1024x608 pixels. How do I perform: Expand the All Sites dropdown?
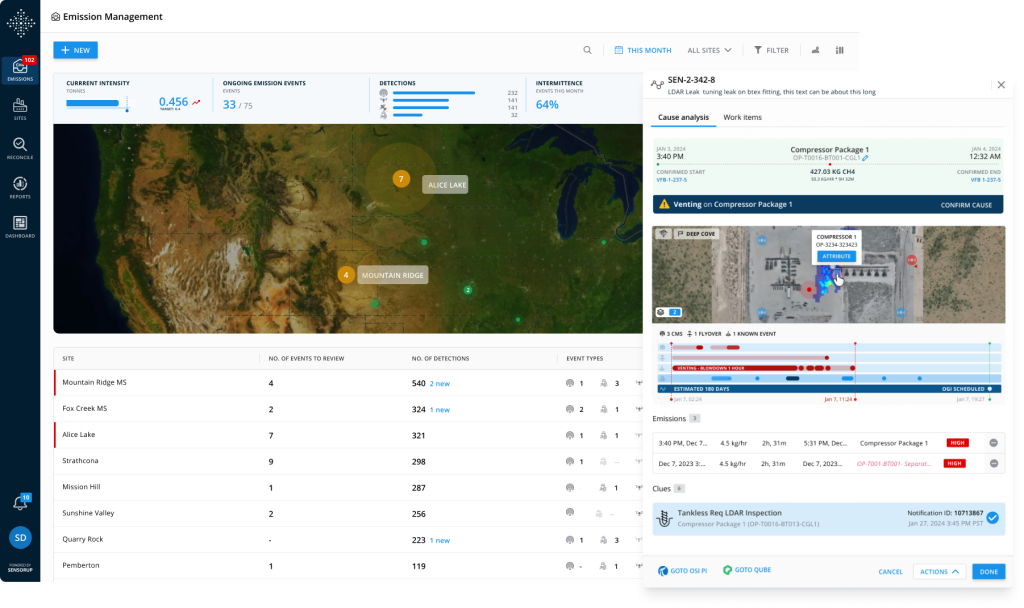tap(709, 50)
